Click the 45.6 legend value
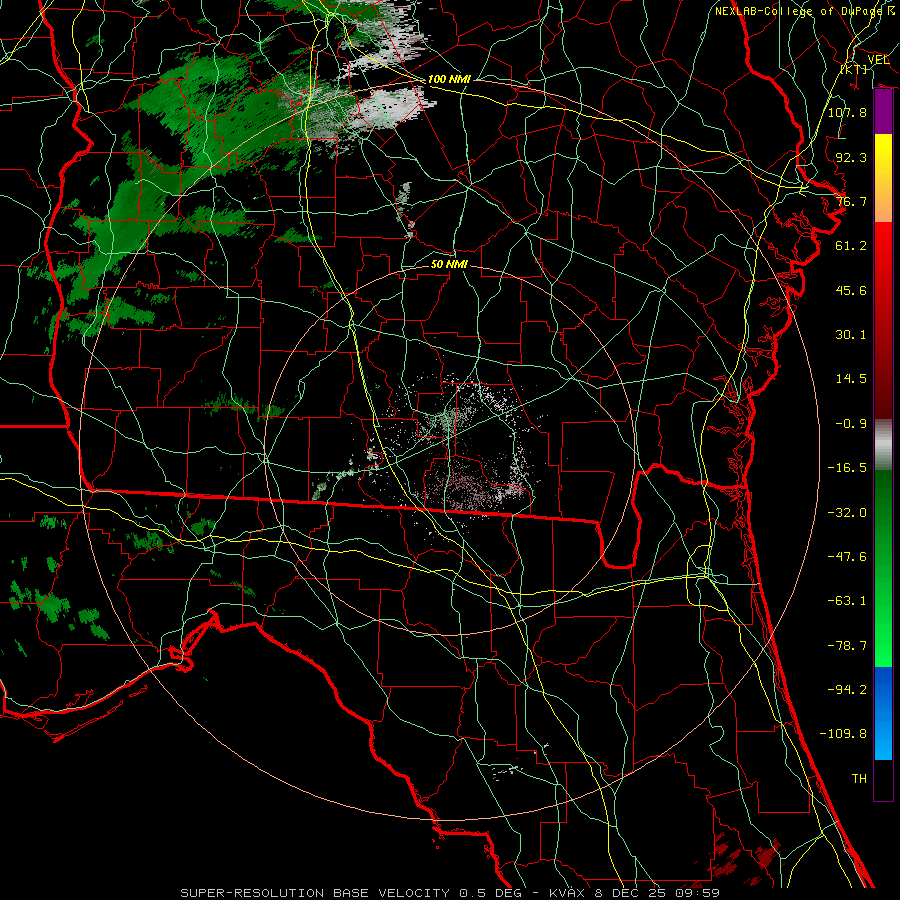The height and width of the screenshot is (900, 900). click(x=851, y=290)
